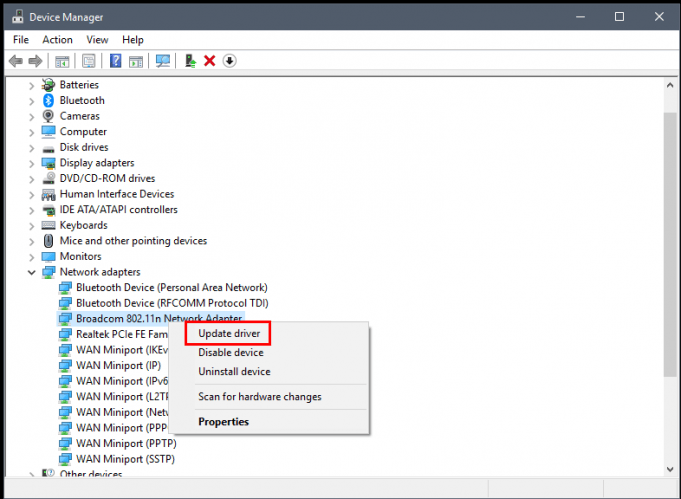Select the DVD/CD-ROM drives label

tap(107, 178)
